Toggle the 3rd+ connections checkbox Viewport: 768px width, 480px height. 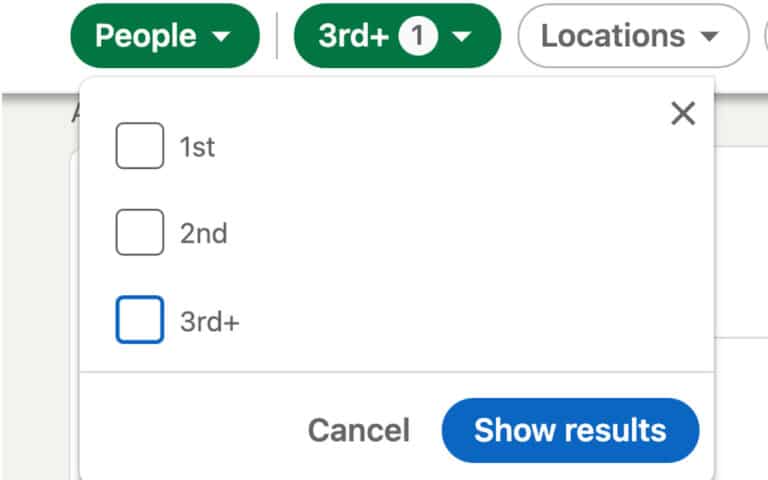[139, 321]
